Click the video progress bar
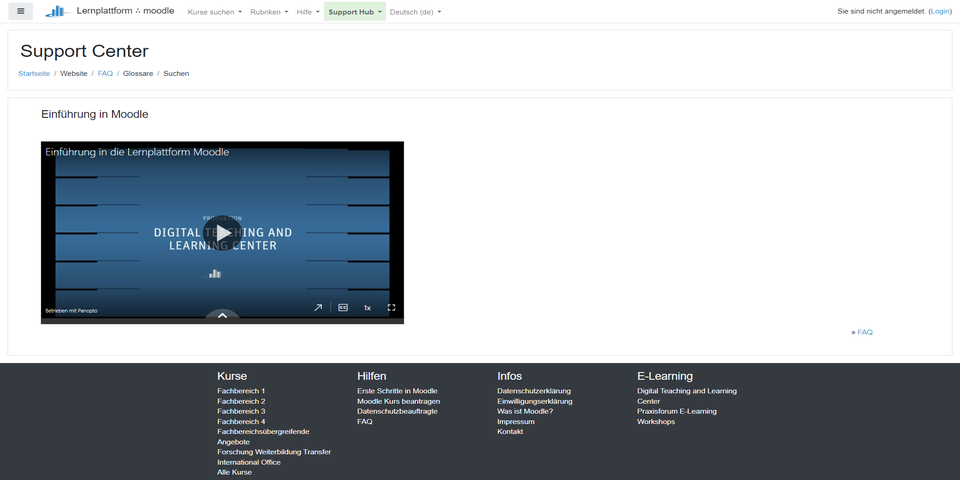The height and width of the screenshot is (480, 960). click(222, 321)
